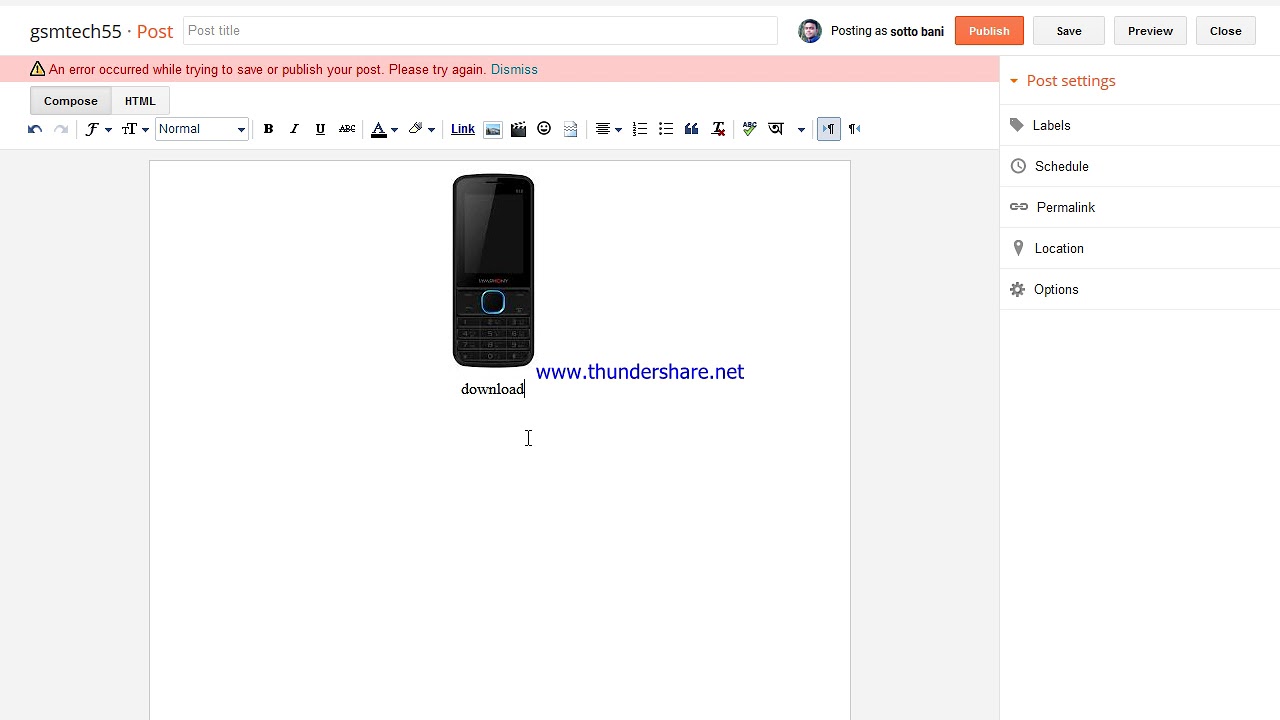The image size is (1280, 720).
Task: Collapse the Post settings panel
Action: click(1062, 81)
